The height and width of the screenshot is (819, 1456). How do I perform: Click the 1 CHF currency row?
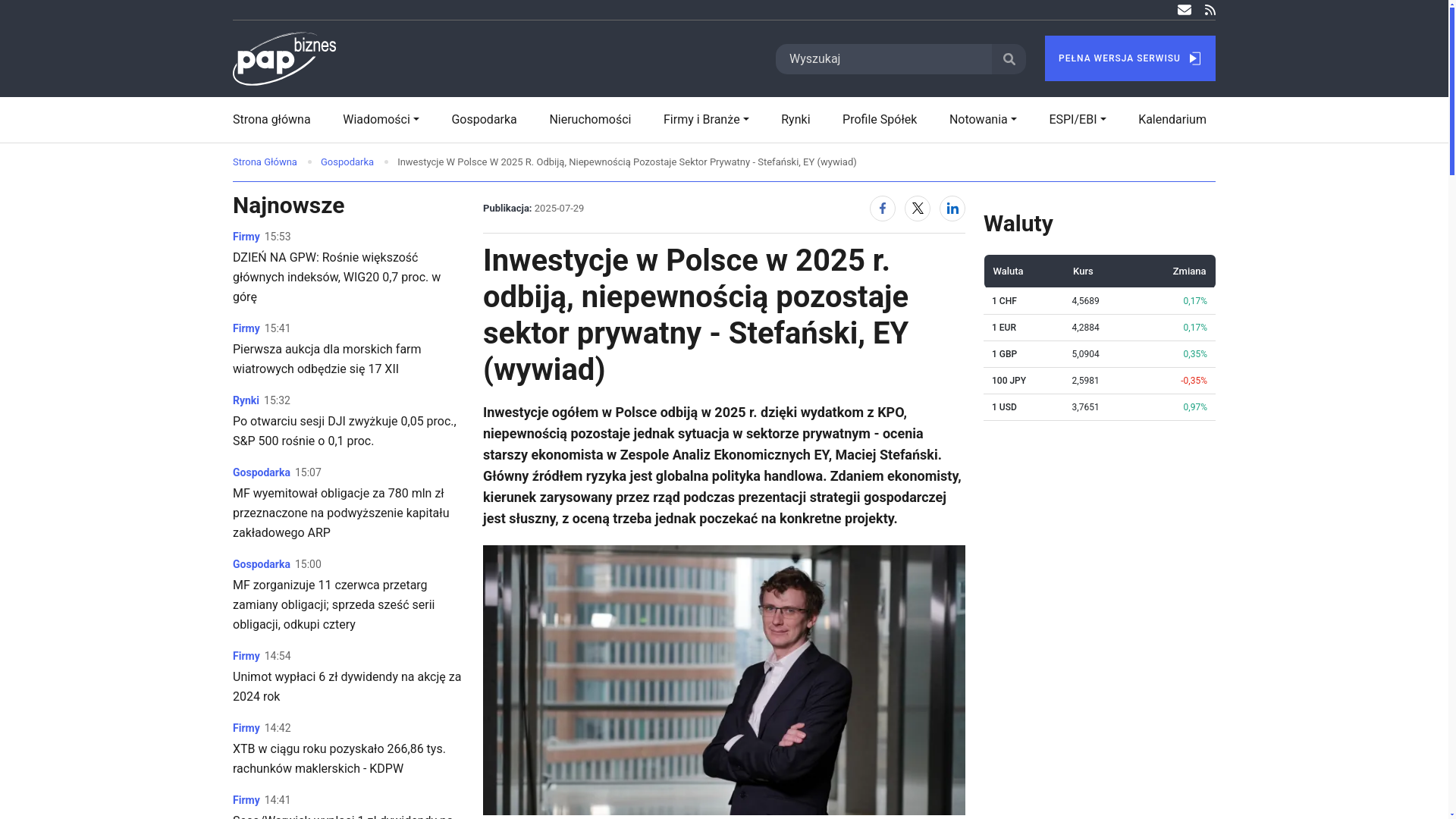[x=1100, y=301]
